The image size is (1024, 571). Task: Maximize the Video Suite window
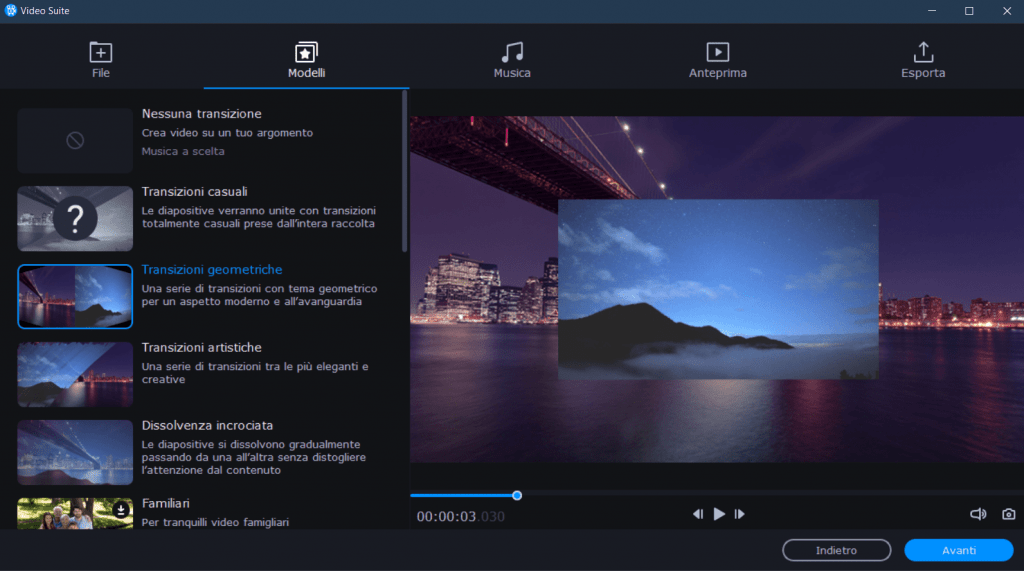point(969,11)
